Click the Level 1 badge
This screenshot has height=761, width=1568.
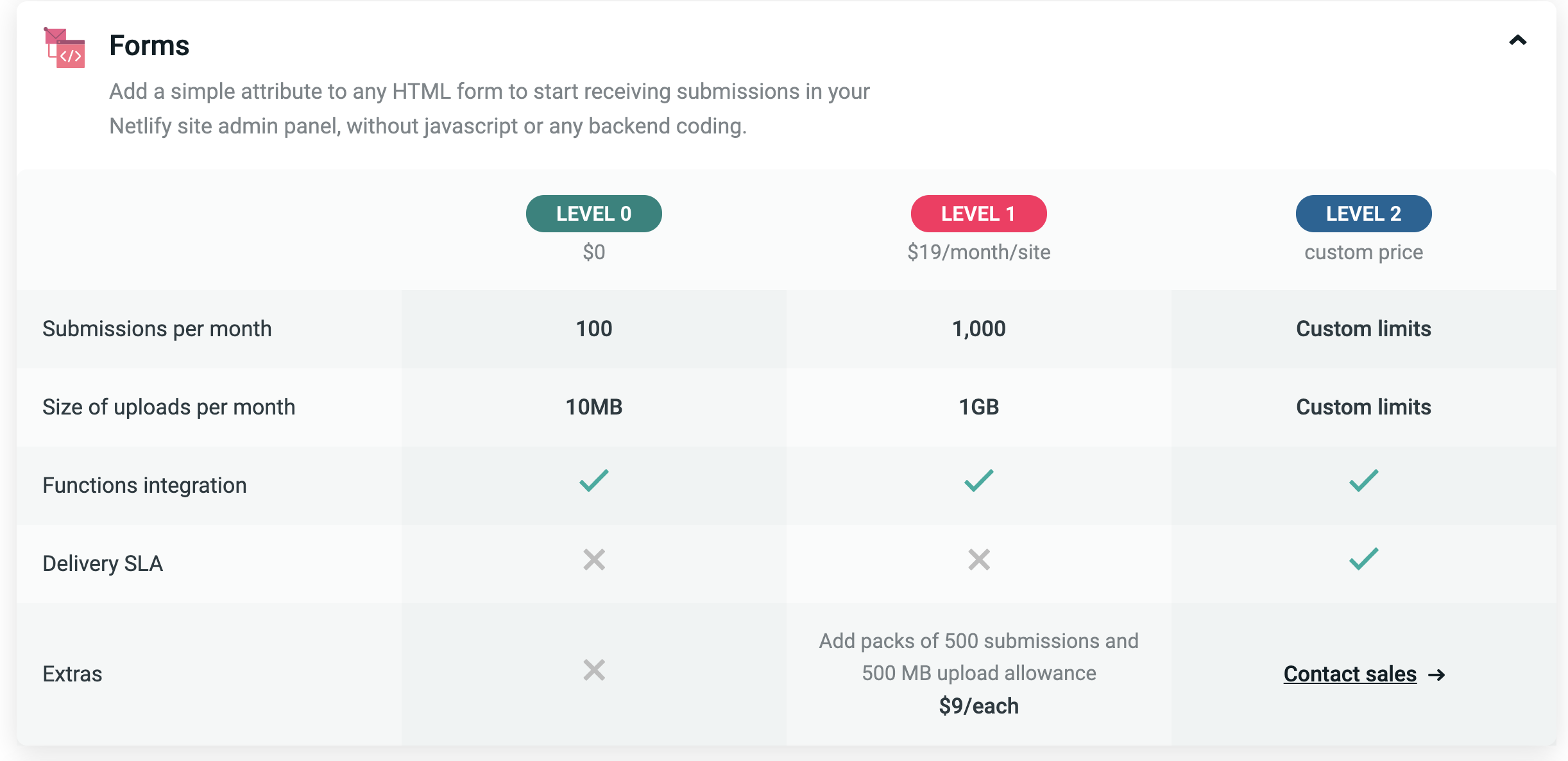[978, 214]
